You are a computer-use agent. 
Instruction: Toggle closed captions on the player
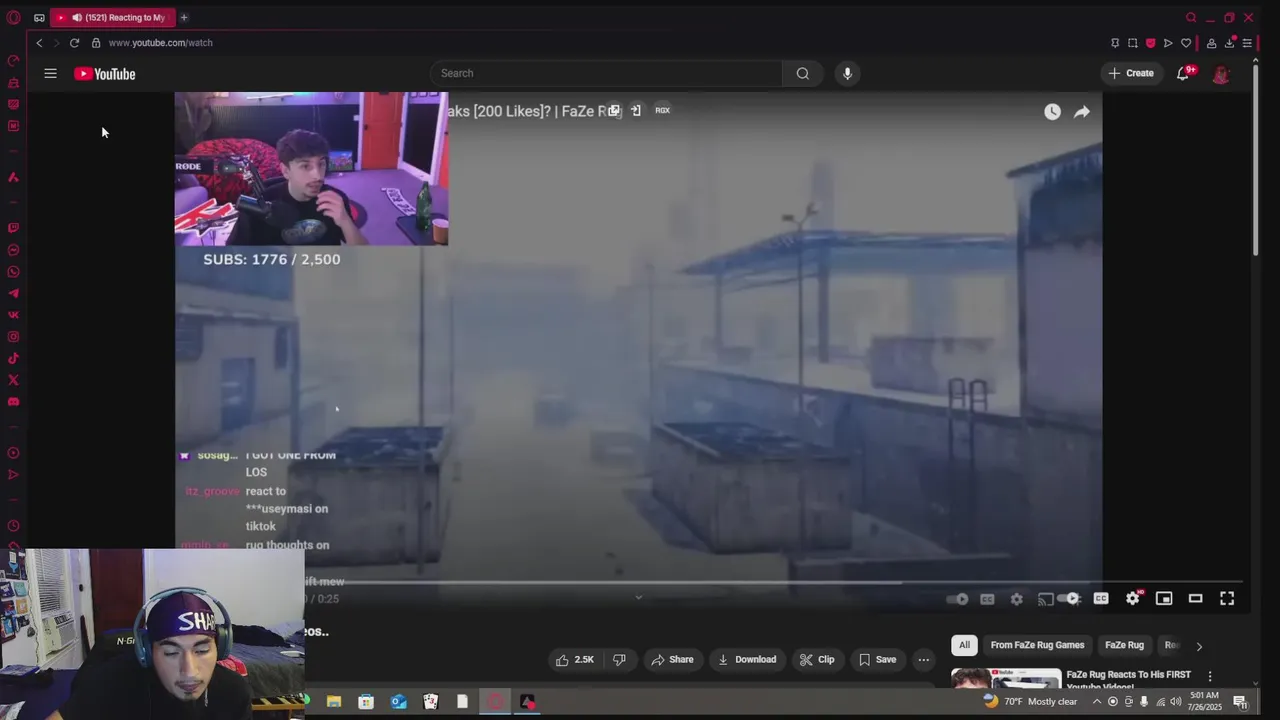click(1101, 598)
